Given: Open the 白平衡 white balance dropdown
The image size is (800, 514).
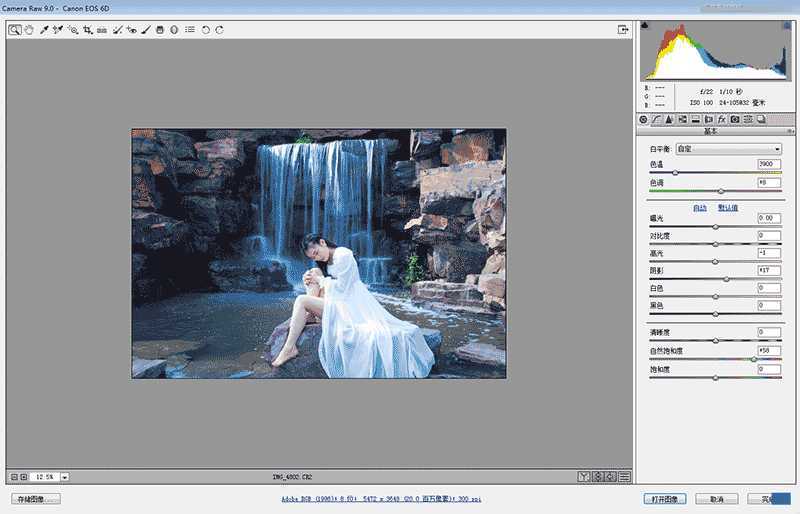Looking at the screenshot, I should coord(729,149).
